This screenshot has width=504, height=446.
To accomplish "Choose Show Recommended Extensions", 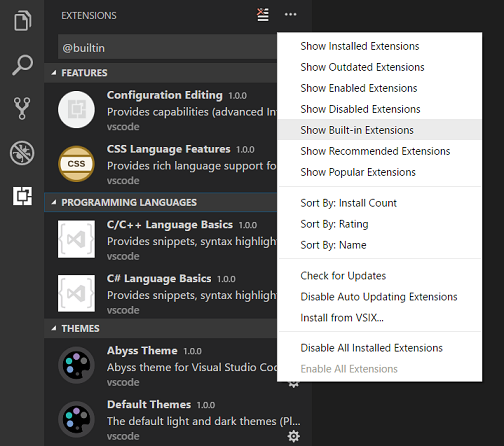I will (x=379, y=151).
